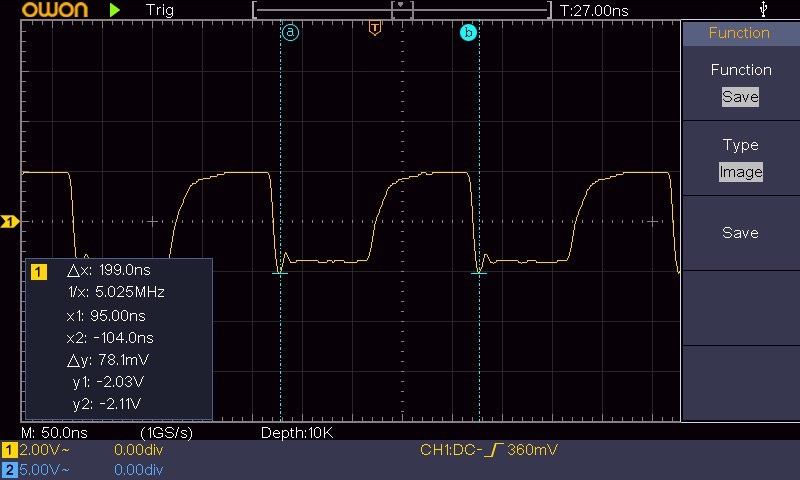Click the (1GS/s) sample rate readout
Viewport: 800px width, 480px height.
tap(167, 433)
